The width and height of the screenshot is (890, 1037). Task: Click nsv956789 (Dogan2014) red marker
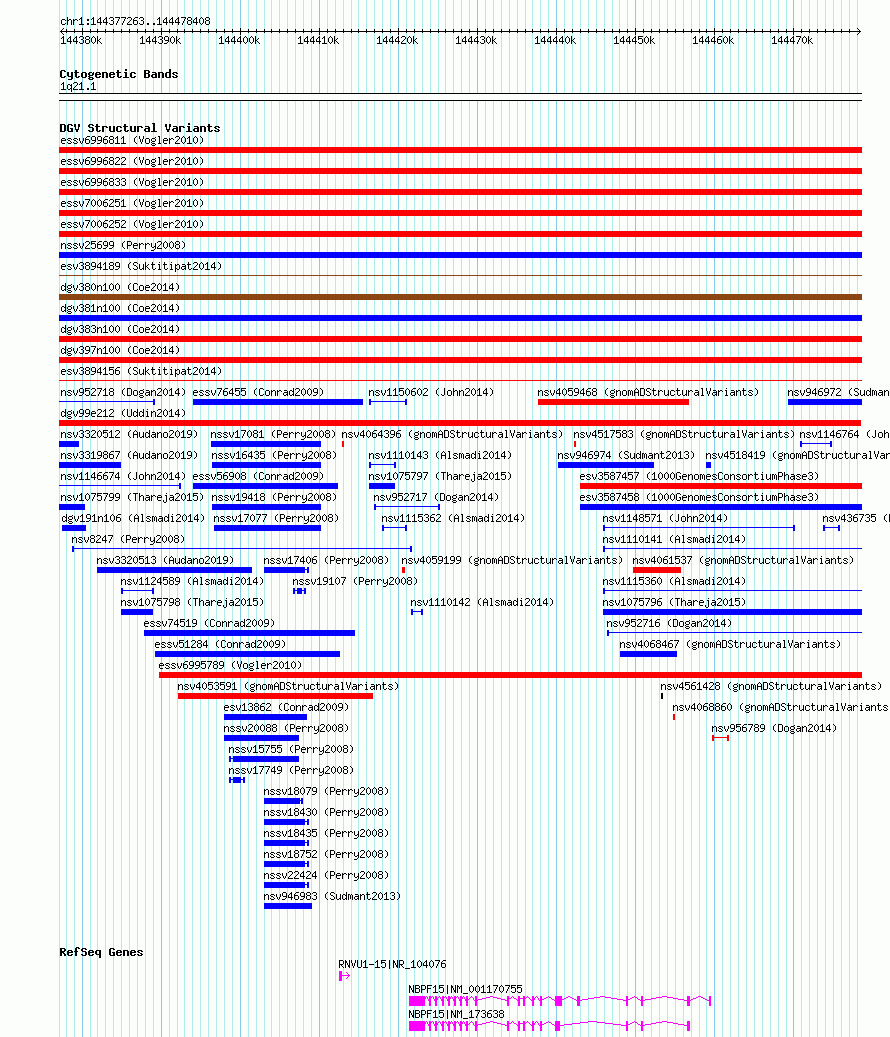(720, 738)
